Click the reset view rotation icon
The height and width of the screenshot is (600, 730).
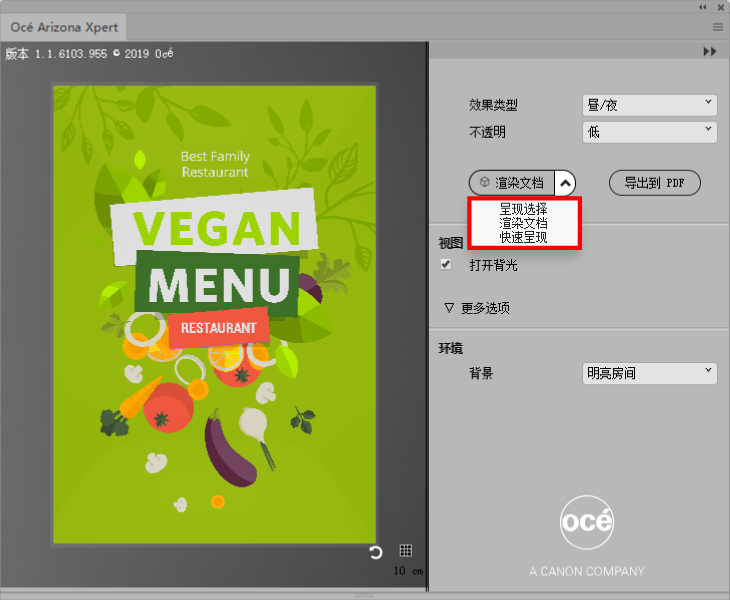[x=376, y=552]
